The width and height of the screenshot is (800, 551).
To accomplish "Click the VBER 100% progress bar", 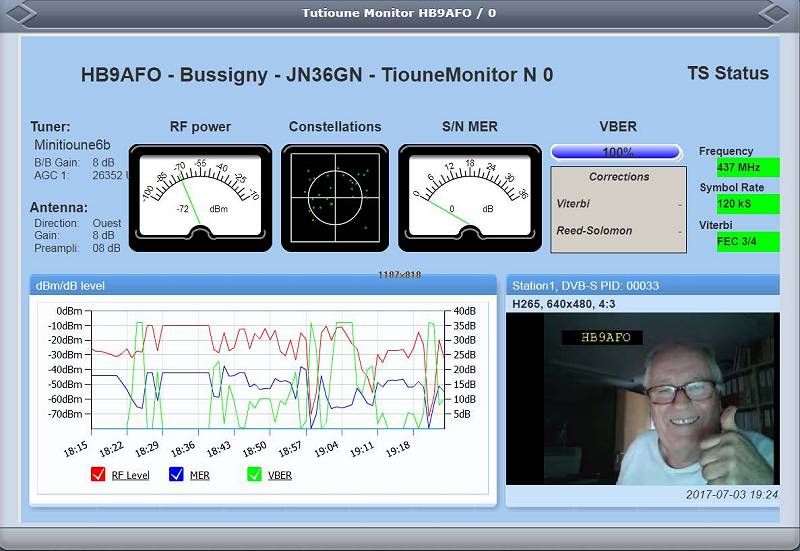I will [617, 152].
